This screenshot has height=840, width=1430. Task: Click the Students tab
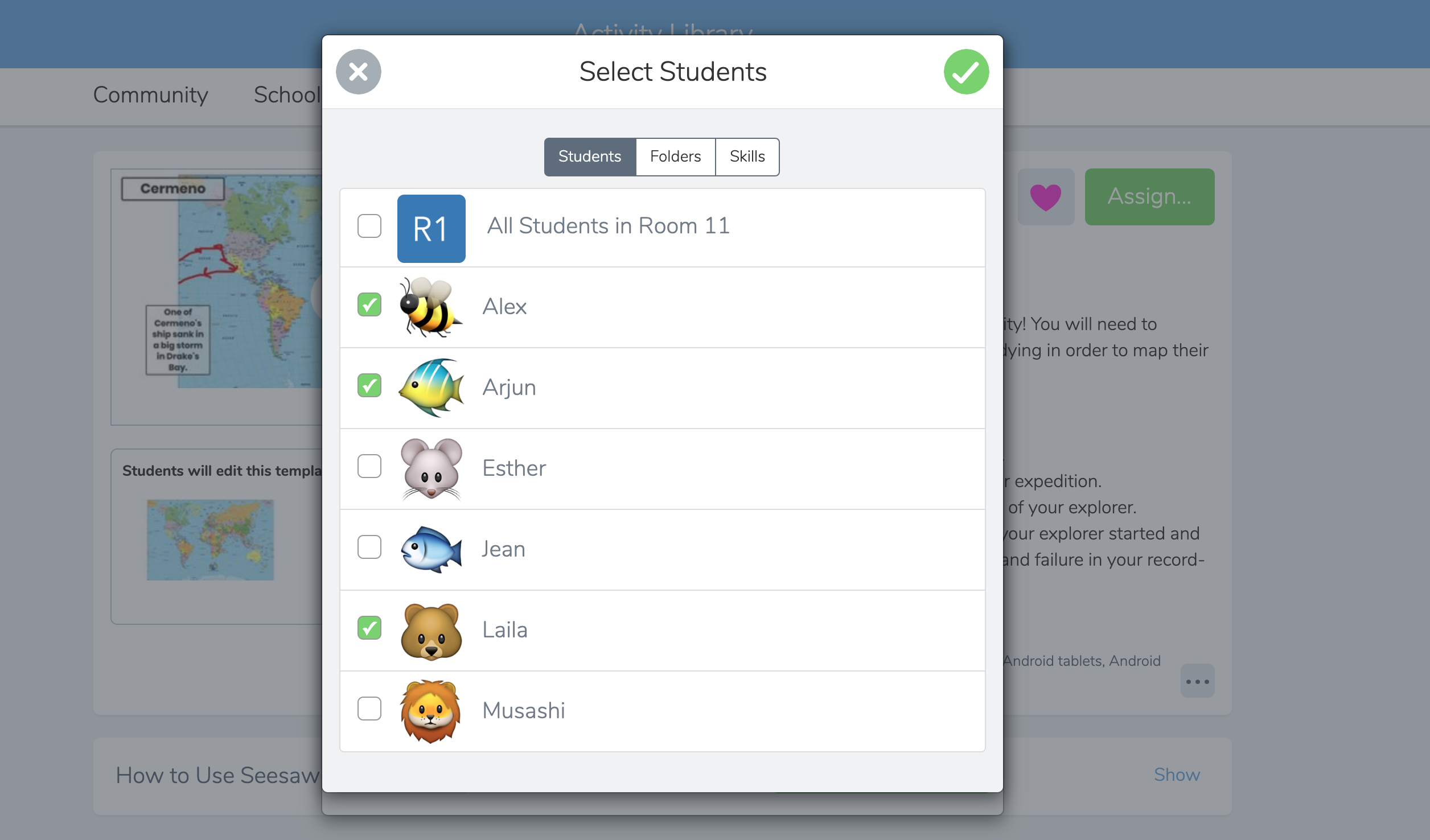point(590,156)
